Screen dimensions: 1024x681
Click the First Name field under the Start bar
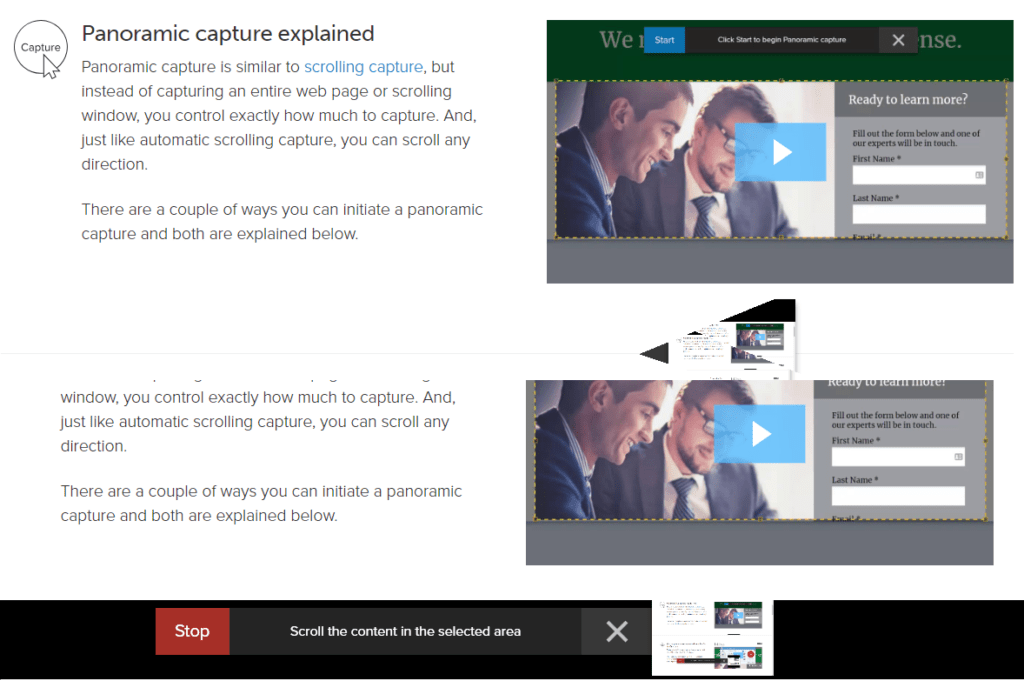[911, 175]
